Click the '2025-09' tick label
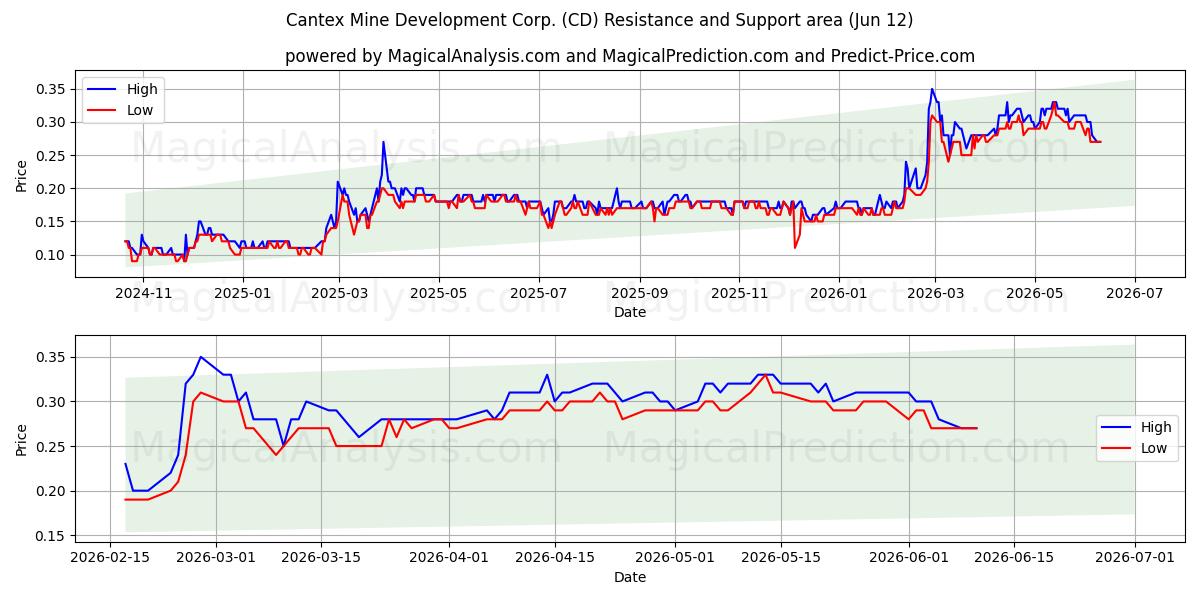Screen dimensions: 1200x600 coord(639,293)
